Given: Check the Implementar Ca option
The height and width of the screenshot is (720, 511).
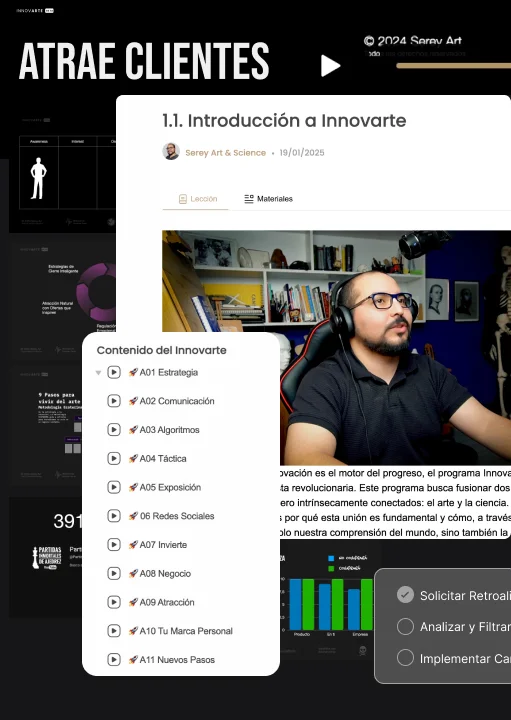Looking at the screenshot, I should click(x=405, y=658).
